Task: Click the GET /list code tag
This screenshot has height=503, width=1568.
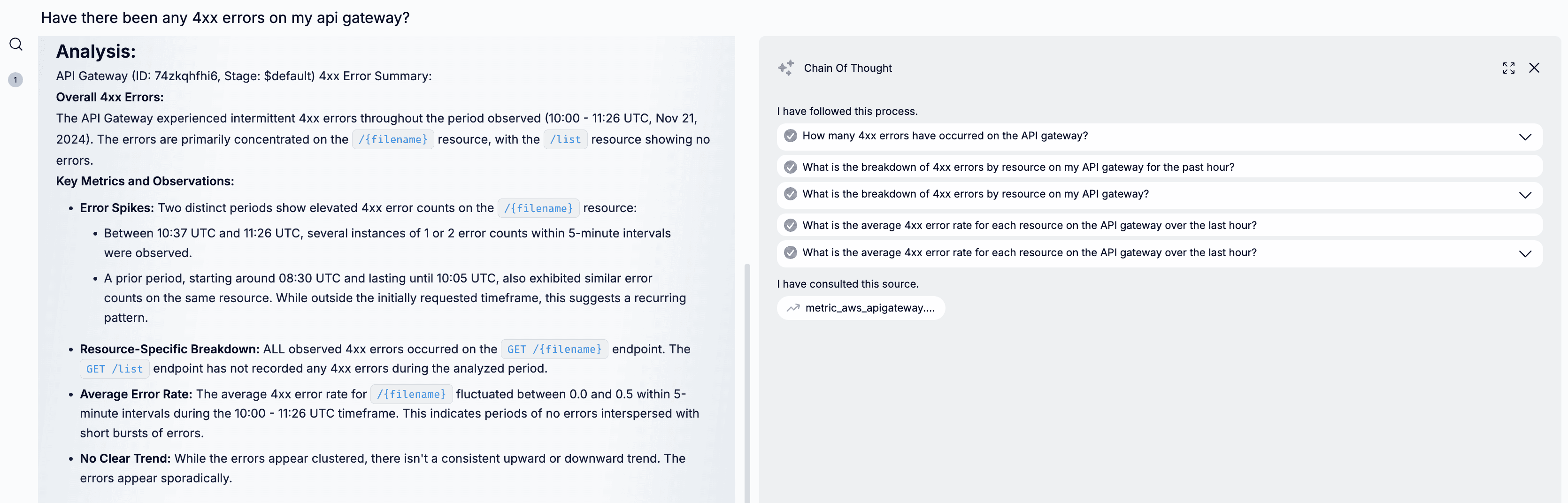Action: pos(115,369)
